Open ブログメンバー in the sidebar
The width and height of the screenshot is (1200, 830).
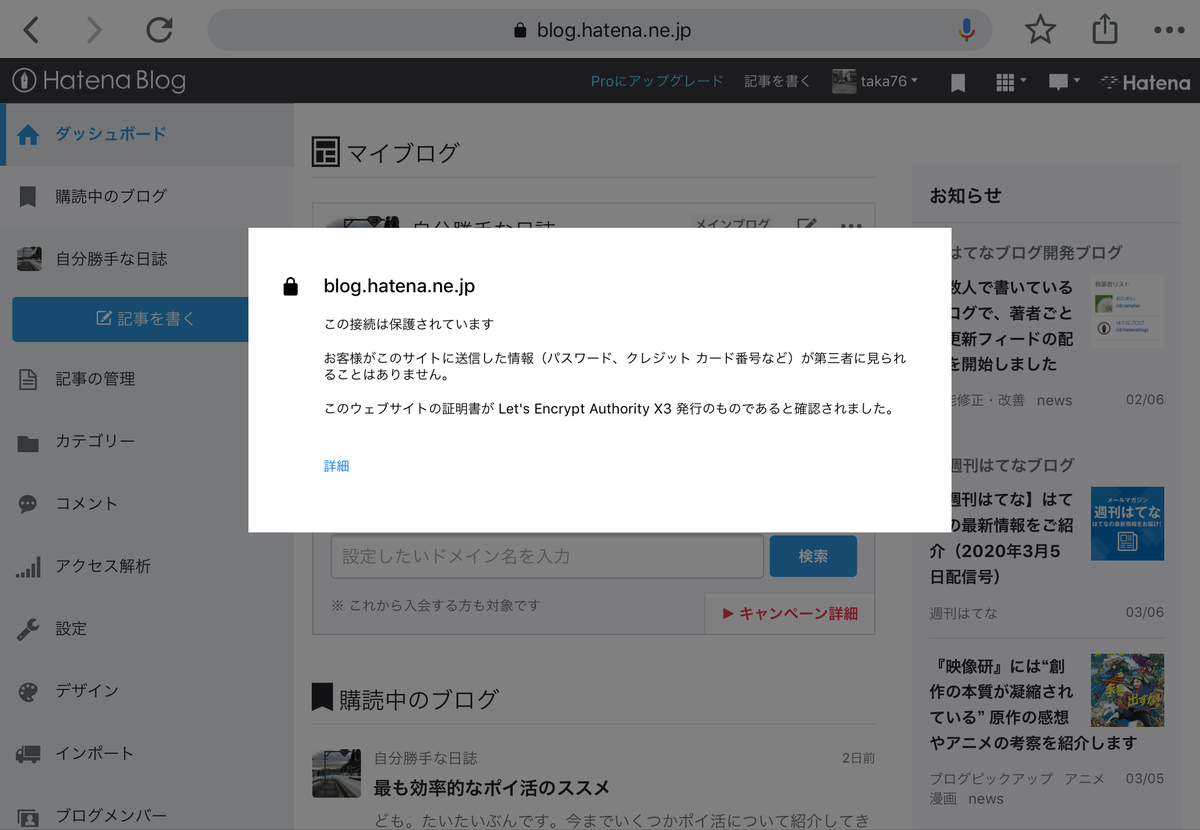[147, 815]
